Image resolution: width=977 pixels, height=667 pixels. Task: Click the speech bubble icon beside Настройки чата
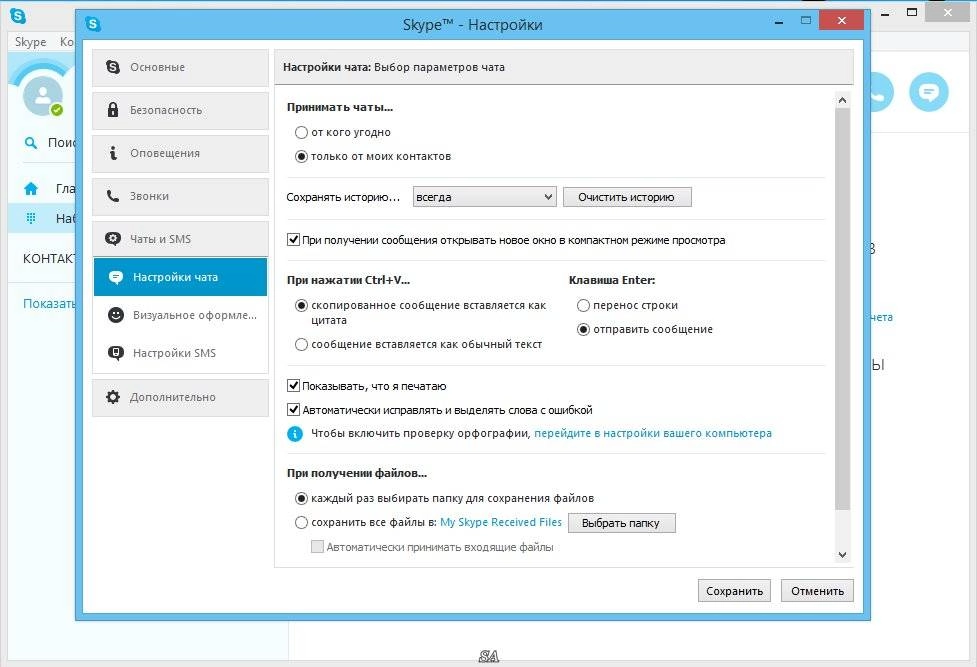click(116, 277)
